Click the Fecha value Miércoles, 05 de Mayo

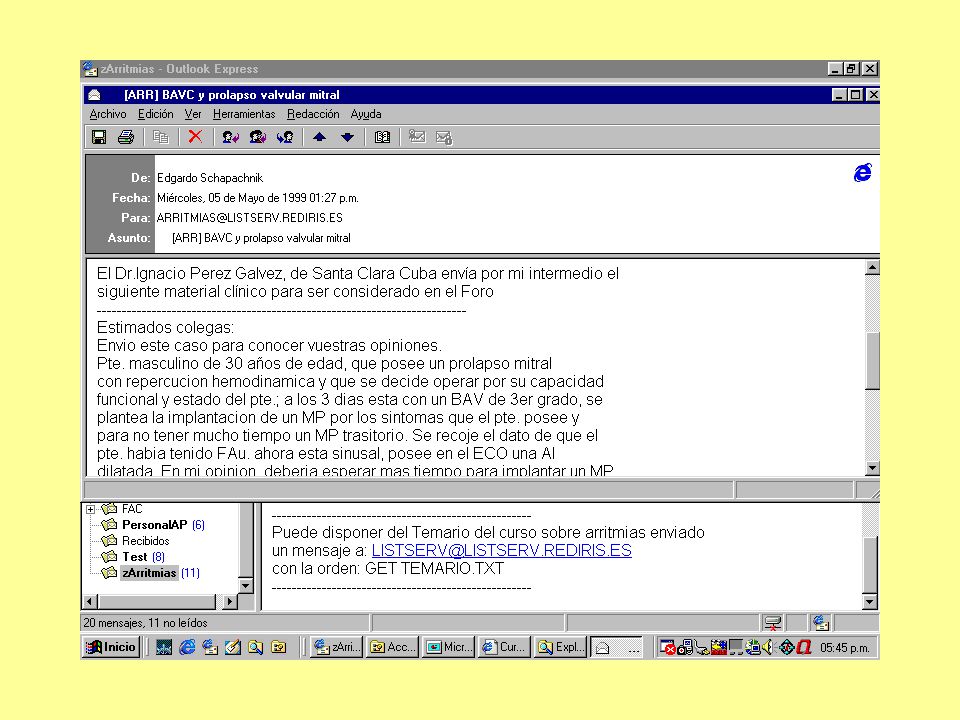258,198
